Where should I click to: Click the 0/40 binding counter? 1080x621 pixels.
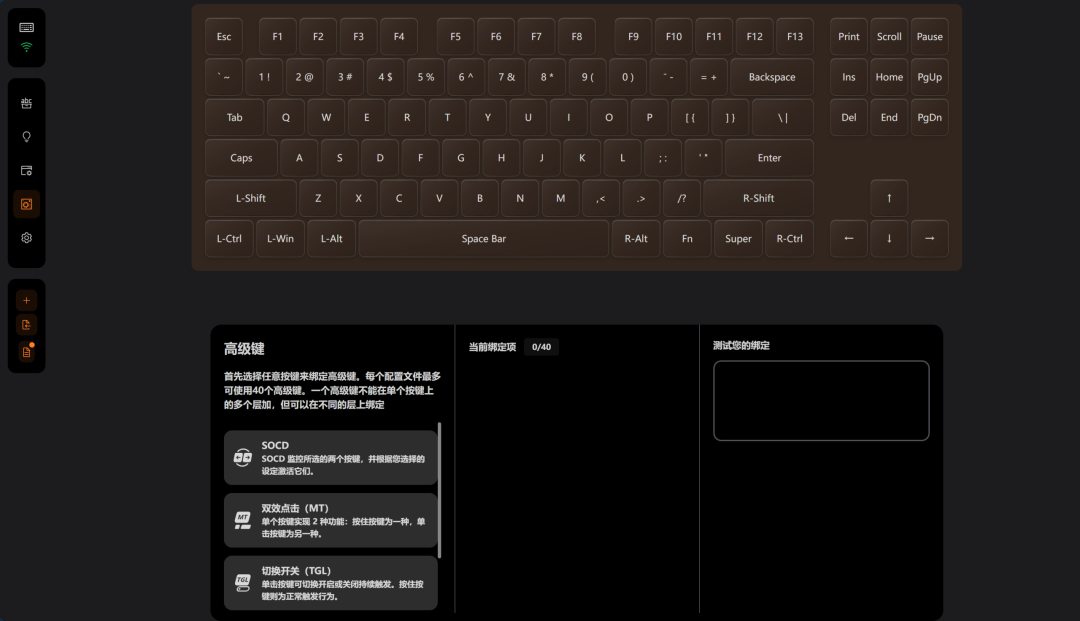coord(541,347)
